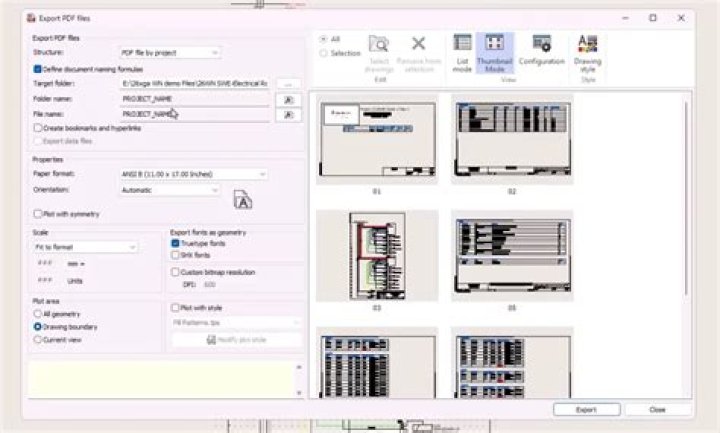The image size is (720, 433).
Task: Select drawing thumbnail 02
Action: 512,140
